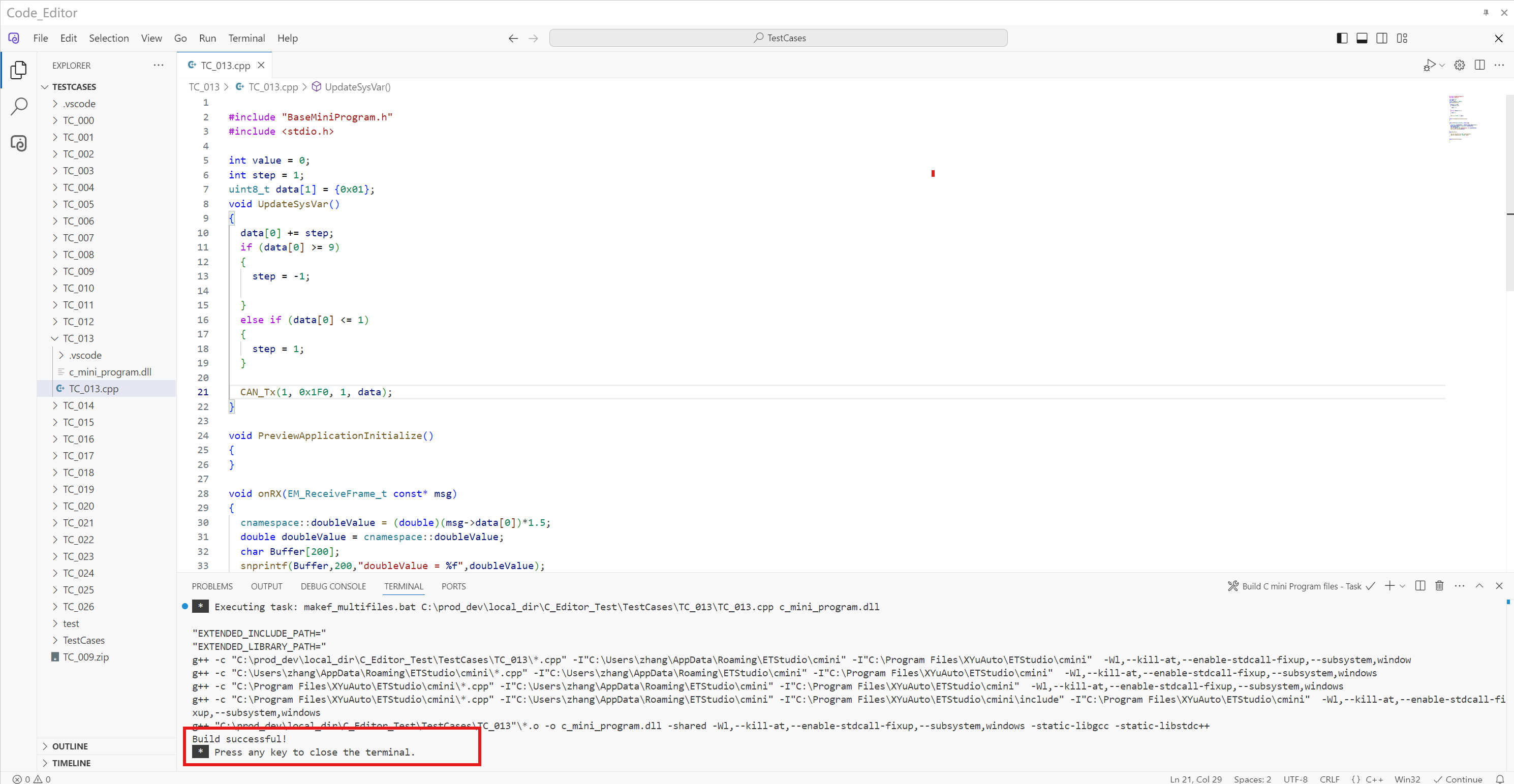This screenshot has width=1514, height=784.
Task: Expand the TC_014 folder
Action: pos(78,405)
